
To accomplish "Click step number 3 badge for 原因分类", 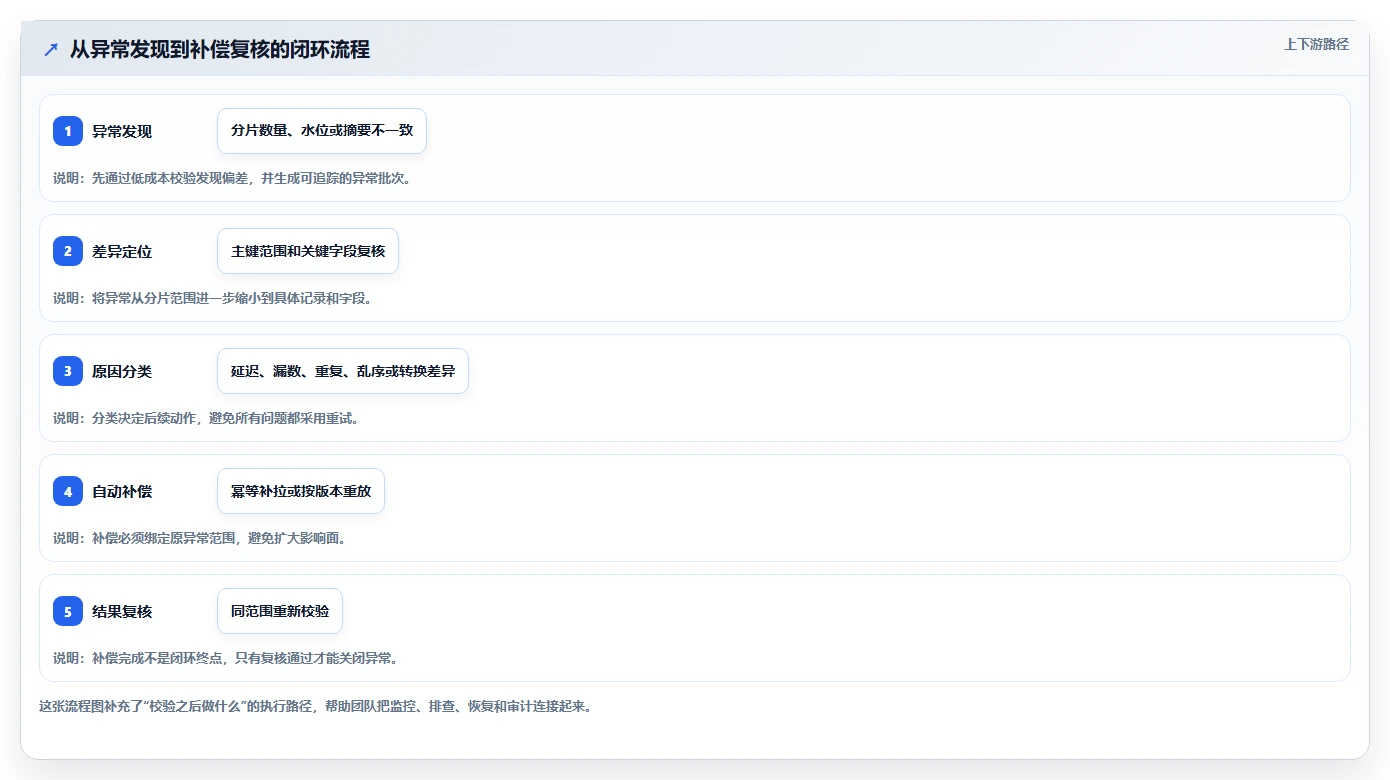I will (68, 371).
